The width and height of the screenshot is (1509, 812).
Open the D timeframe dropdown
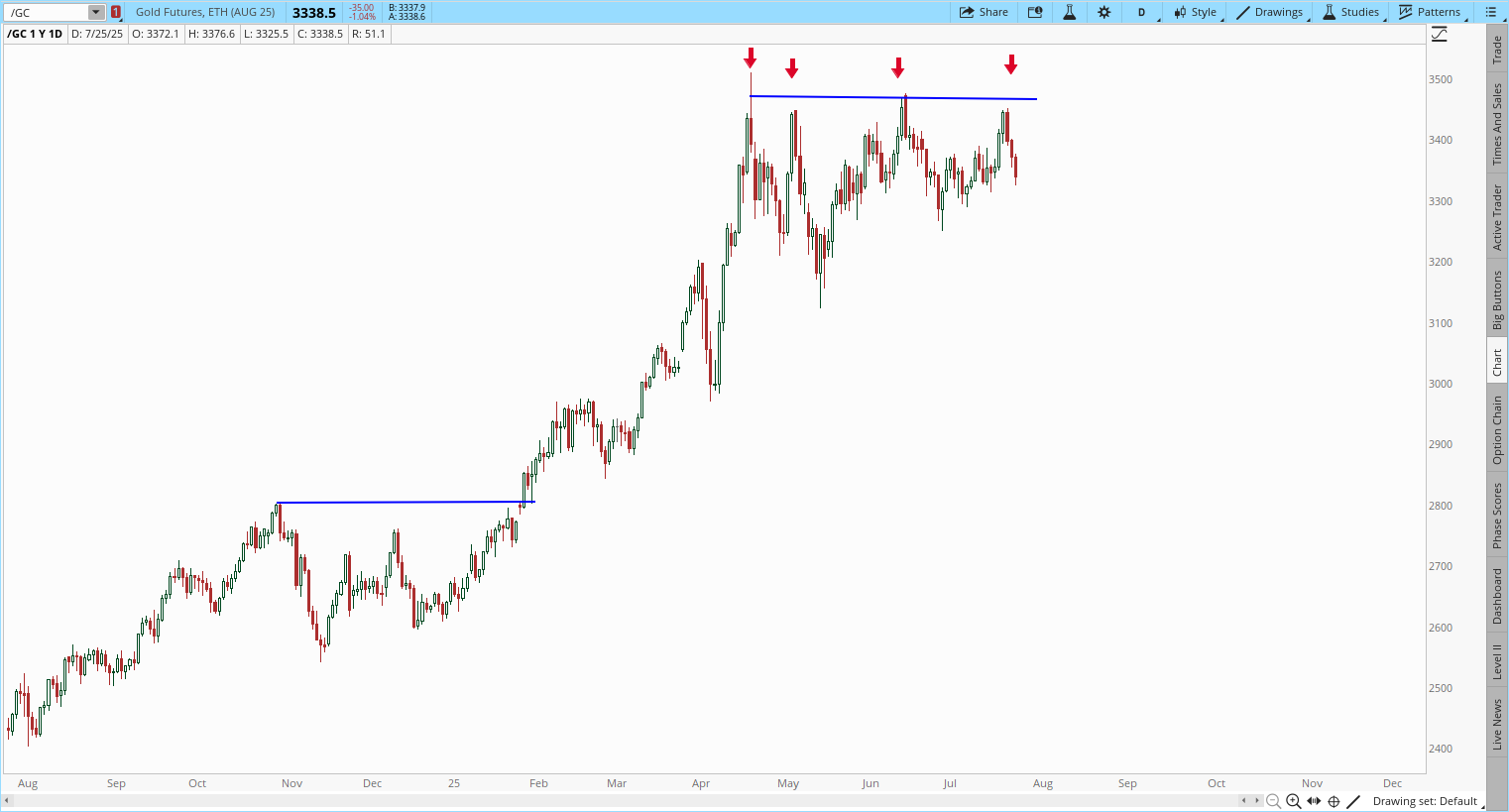[1142, 12]
